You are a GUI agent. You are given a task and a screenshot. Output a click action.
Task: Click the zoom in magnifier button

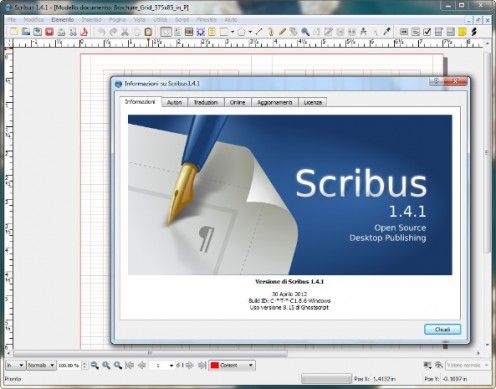118,365
